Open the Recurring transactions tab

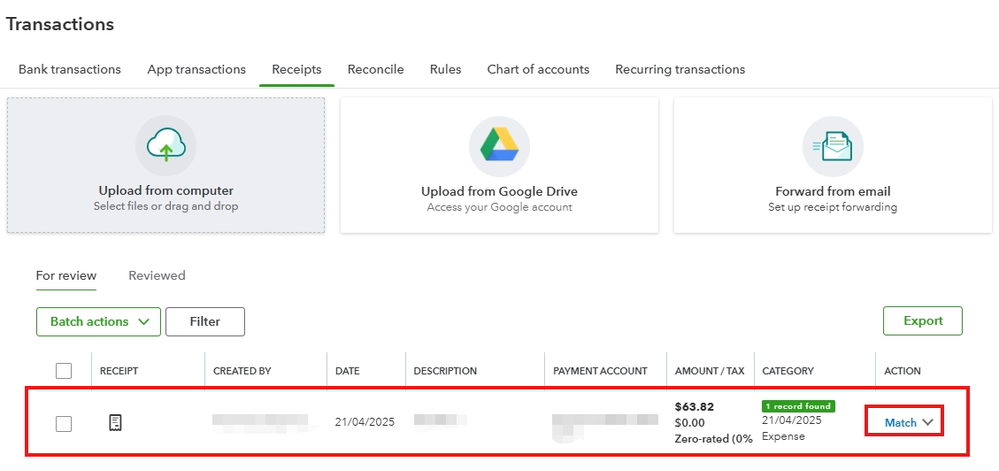(680, 69)
